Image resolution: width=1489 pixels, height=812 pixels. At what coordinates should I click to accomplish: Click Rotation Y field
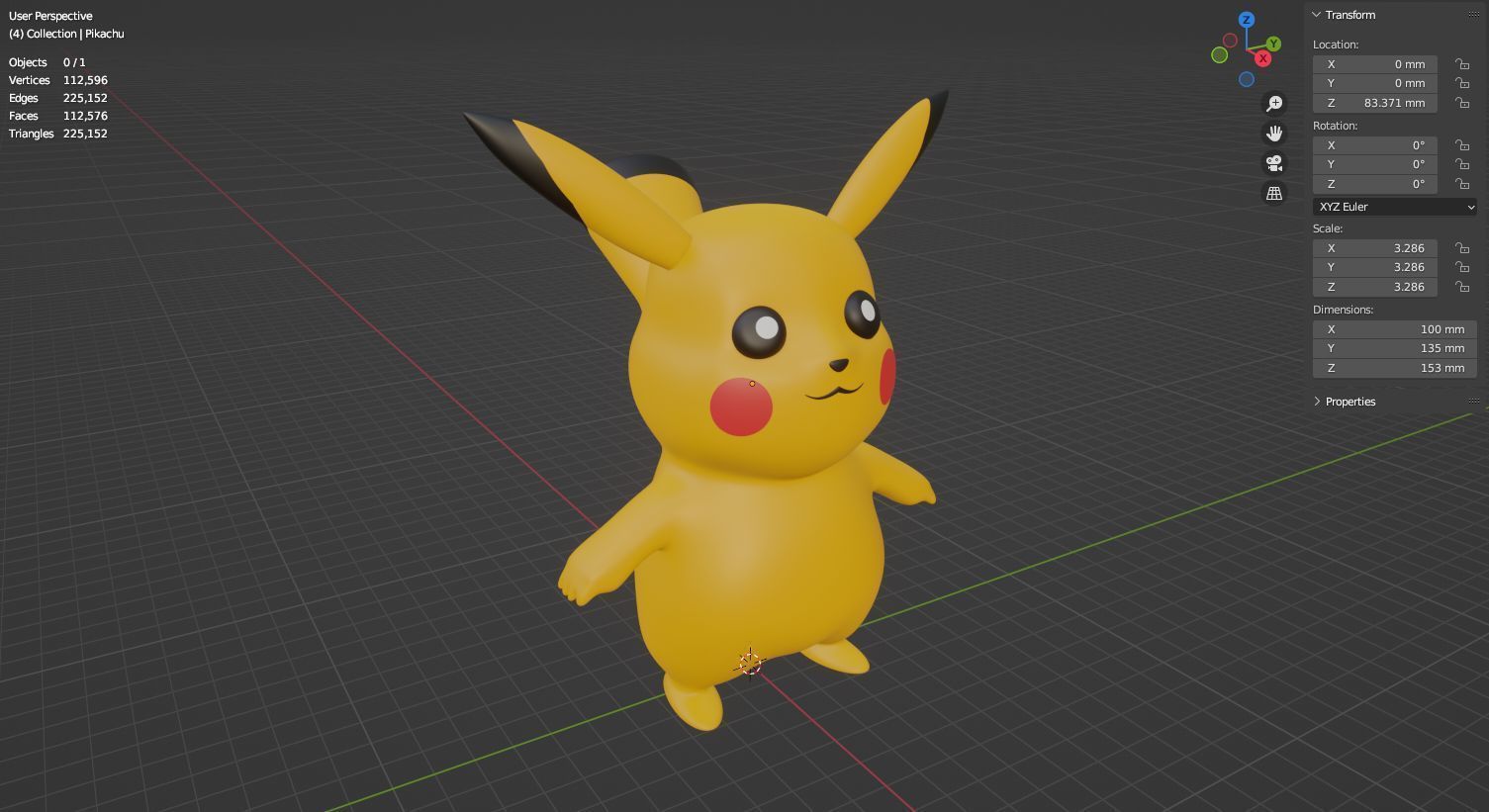point(1375,164)
